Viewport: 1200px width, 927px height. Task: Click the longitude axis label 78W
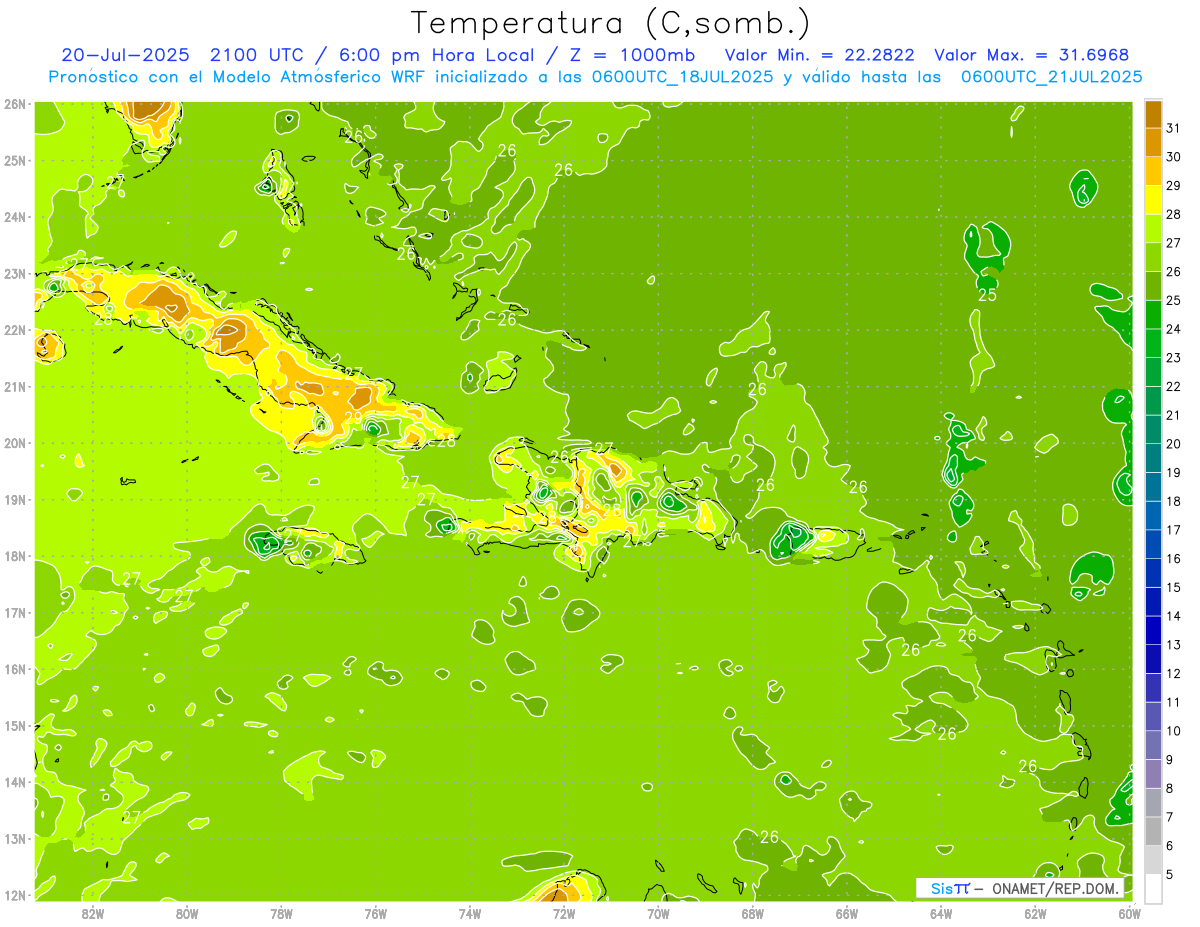click(x=281, y=913)
